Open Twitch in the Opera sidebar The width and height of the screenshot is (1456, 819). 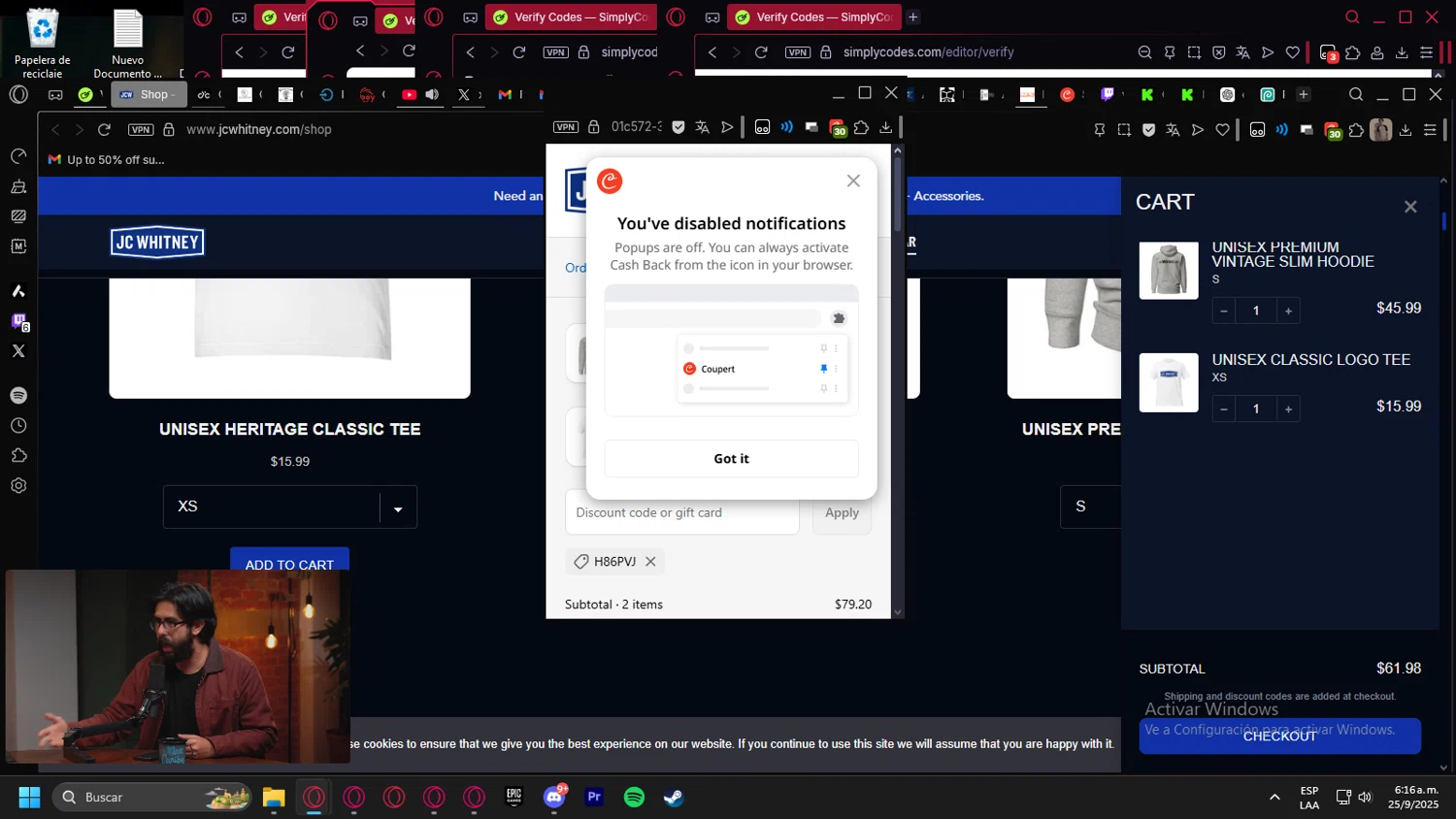[18, 321]
